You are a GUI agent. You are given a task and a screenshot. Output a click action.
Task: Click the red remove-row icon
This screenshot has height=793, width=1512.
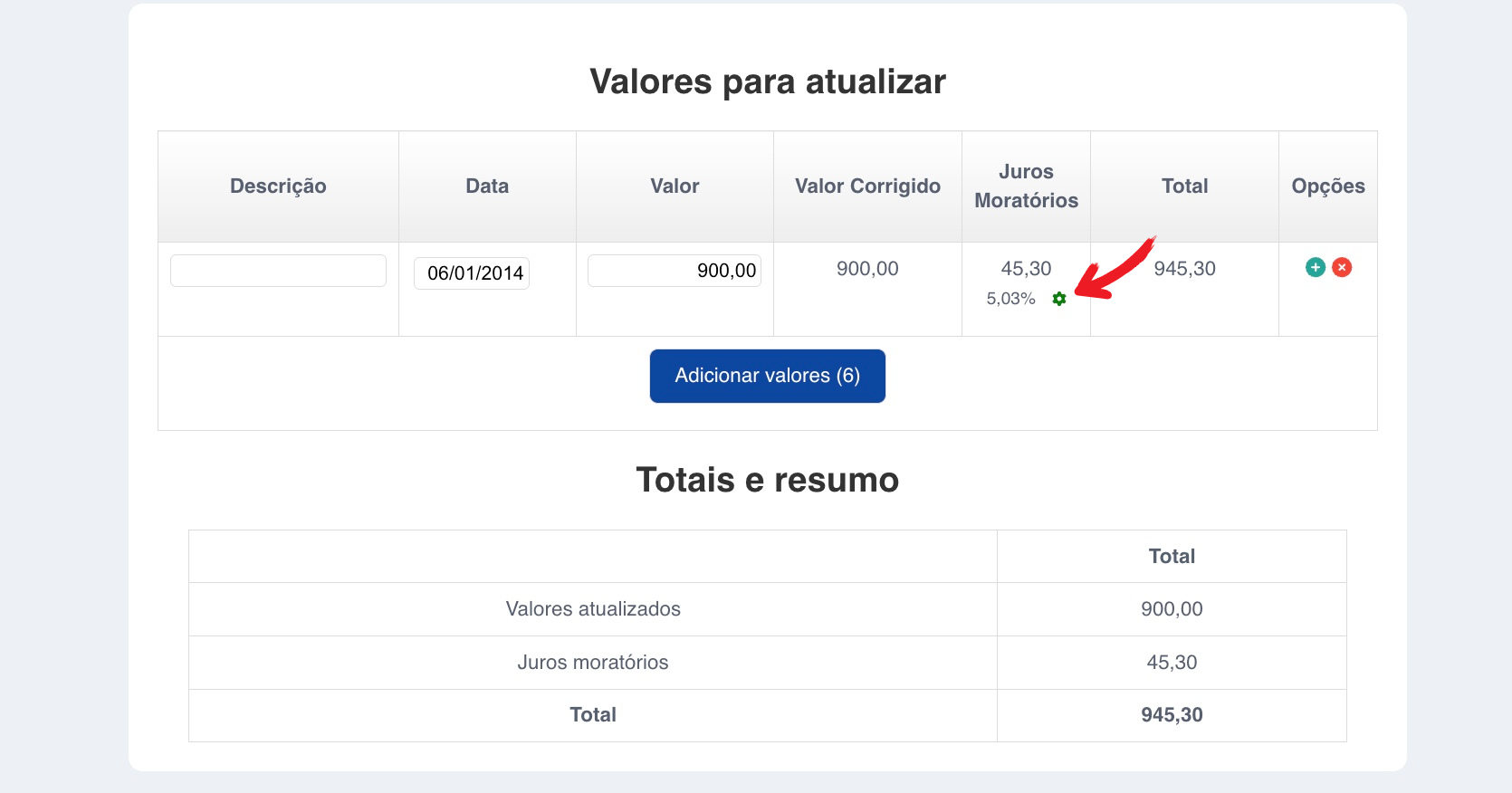(x=1342, y=267)
